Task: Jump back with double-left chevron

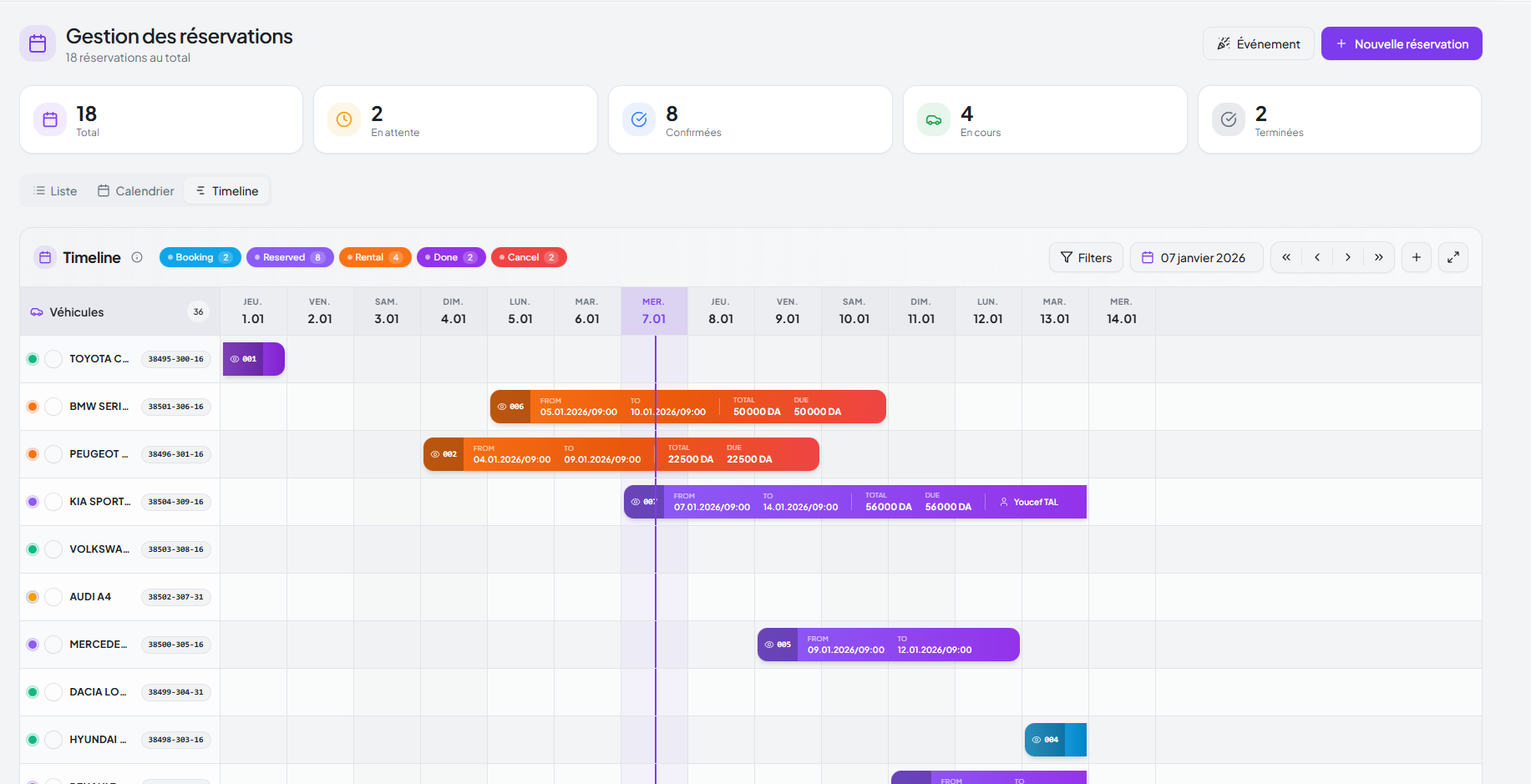Action: (1286, 257)
